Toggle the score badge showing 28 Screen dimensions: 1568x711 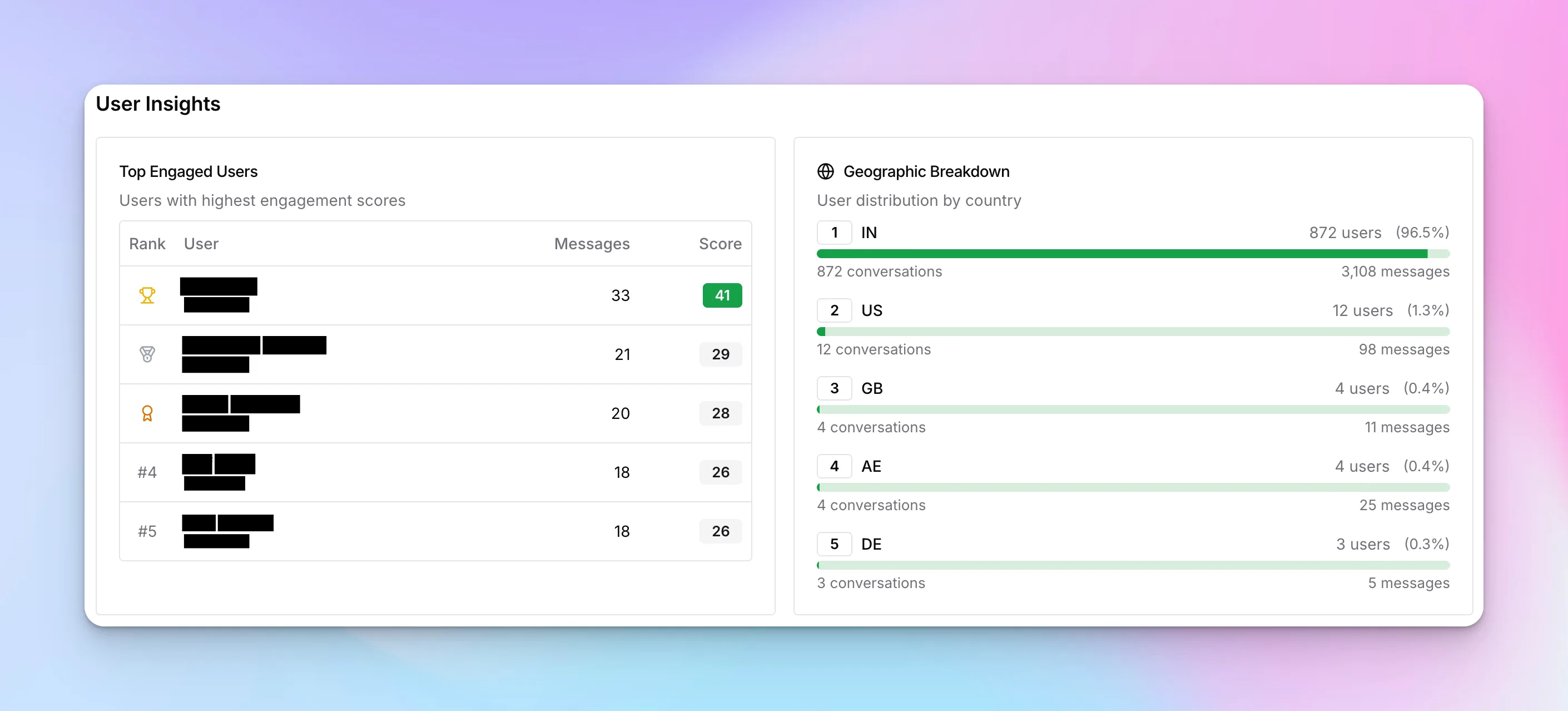point(720,413)
